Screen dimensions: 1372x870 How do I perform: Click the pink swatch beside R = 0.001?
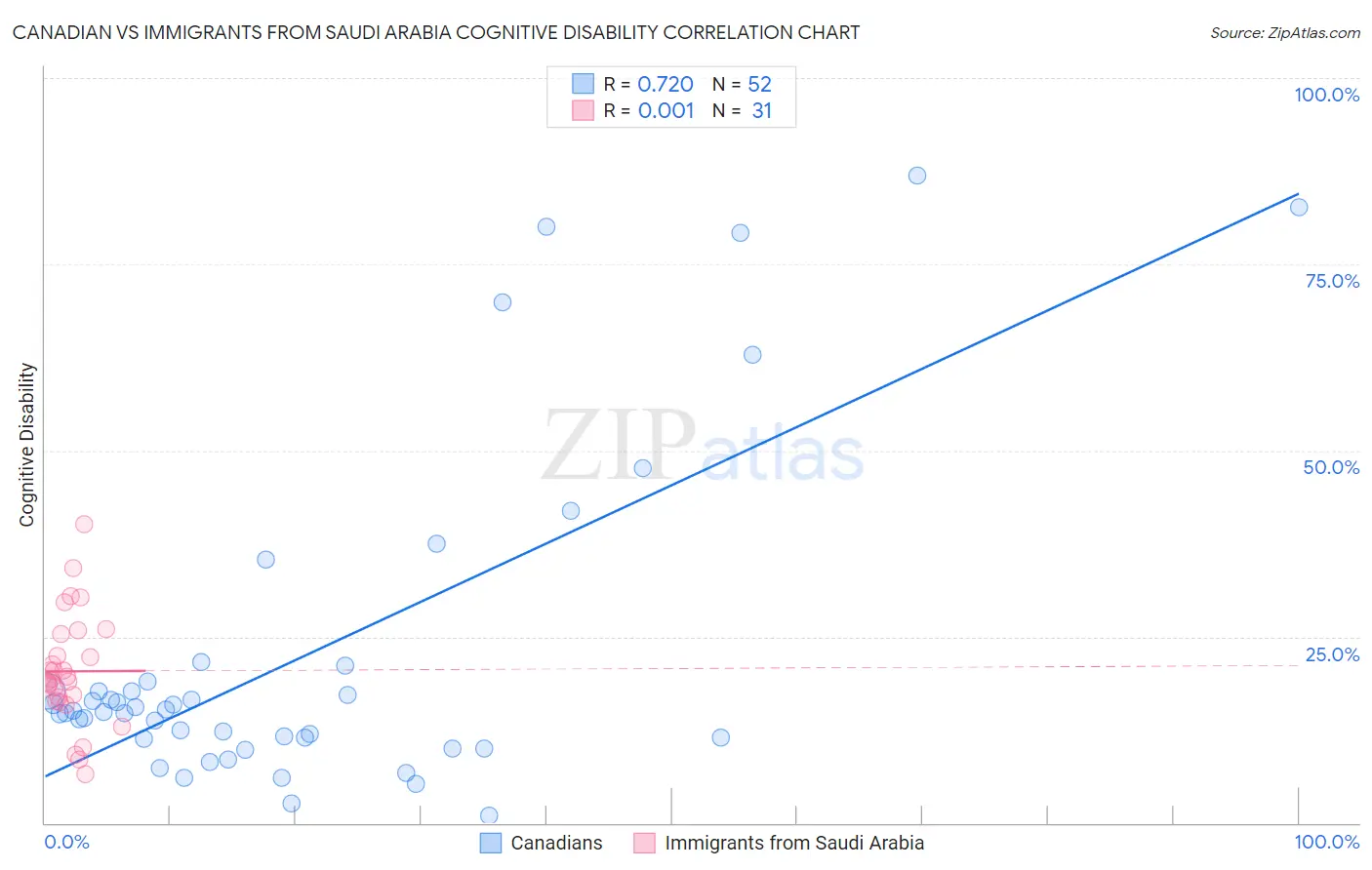click(583, 110)
